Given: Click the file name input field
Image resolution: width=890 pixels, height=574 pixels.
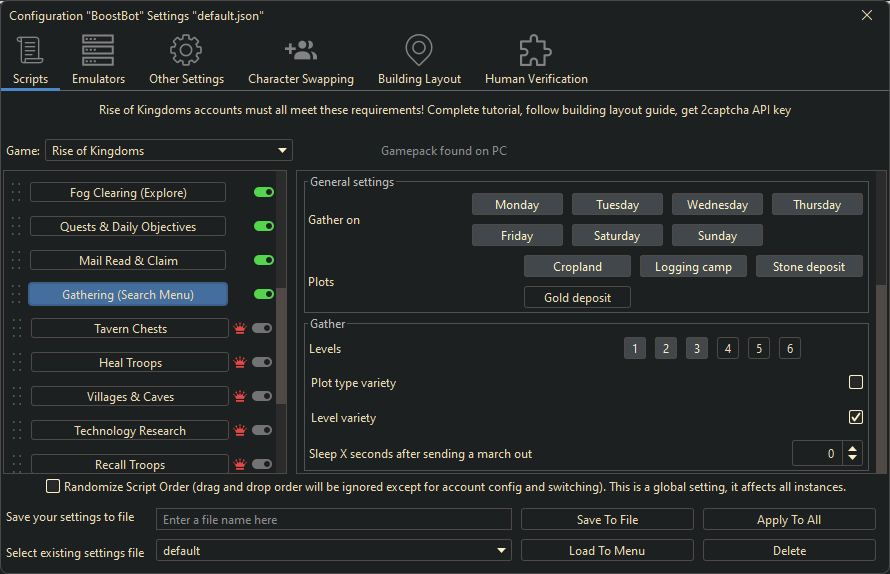Looking at the screenshot, I should point(334,519).
